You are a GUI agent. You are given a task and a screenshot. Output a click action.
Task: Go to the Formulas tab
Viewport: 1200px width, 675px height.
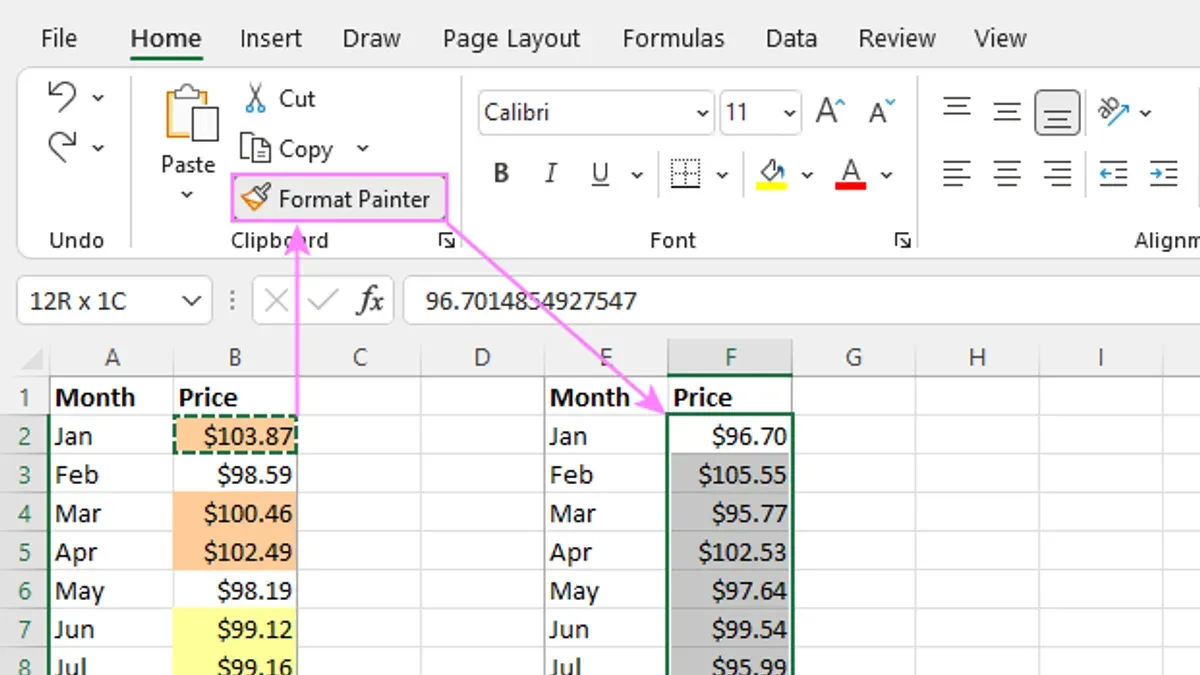point(673,39)
